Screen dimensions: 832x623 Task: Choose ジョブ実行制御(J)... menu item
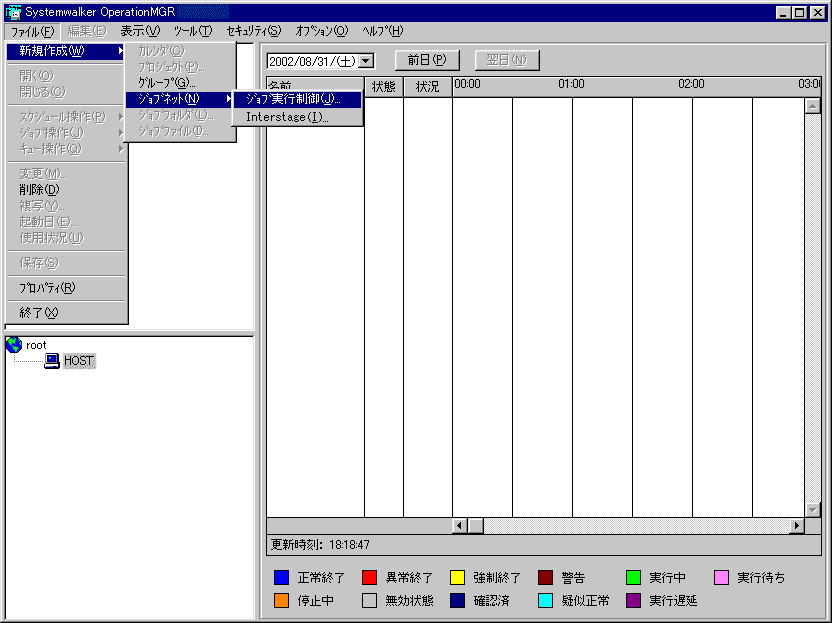pos(298,99)
